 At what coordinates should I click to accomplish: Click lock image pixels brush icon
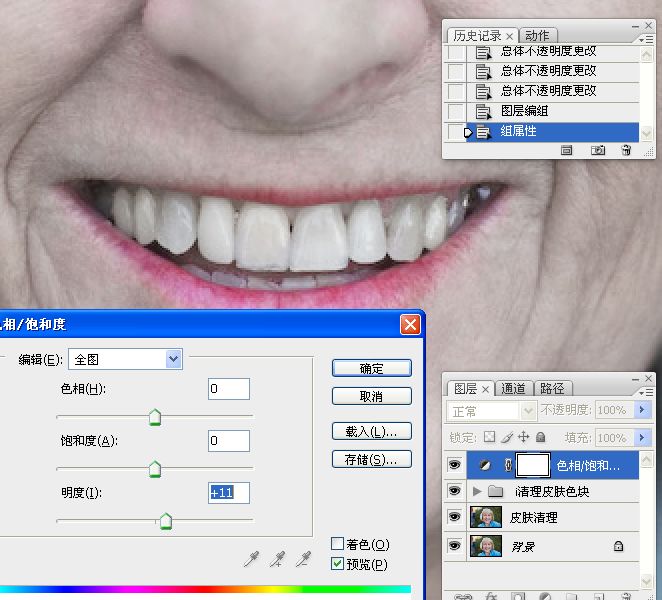507,437
